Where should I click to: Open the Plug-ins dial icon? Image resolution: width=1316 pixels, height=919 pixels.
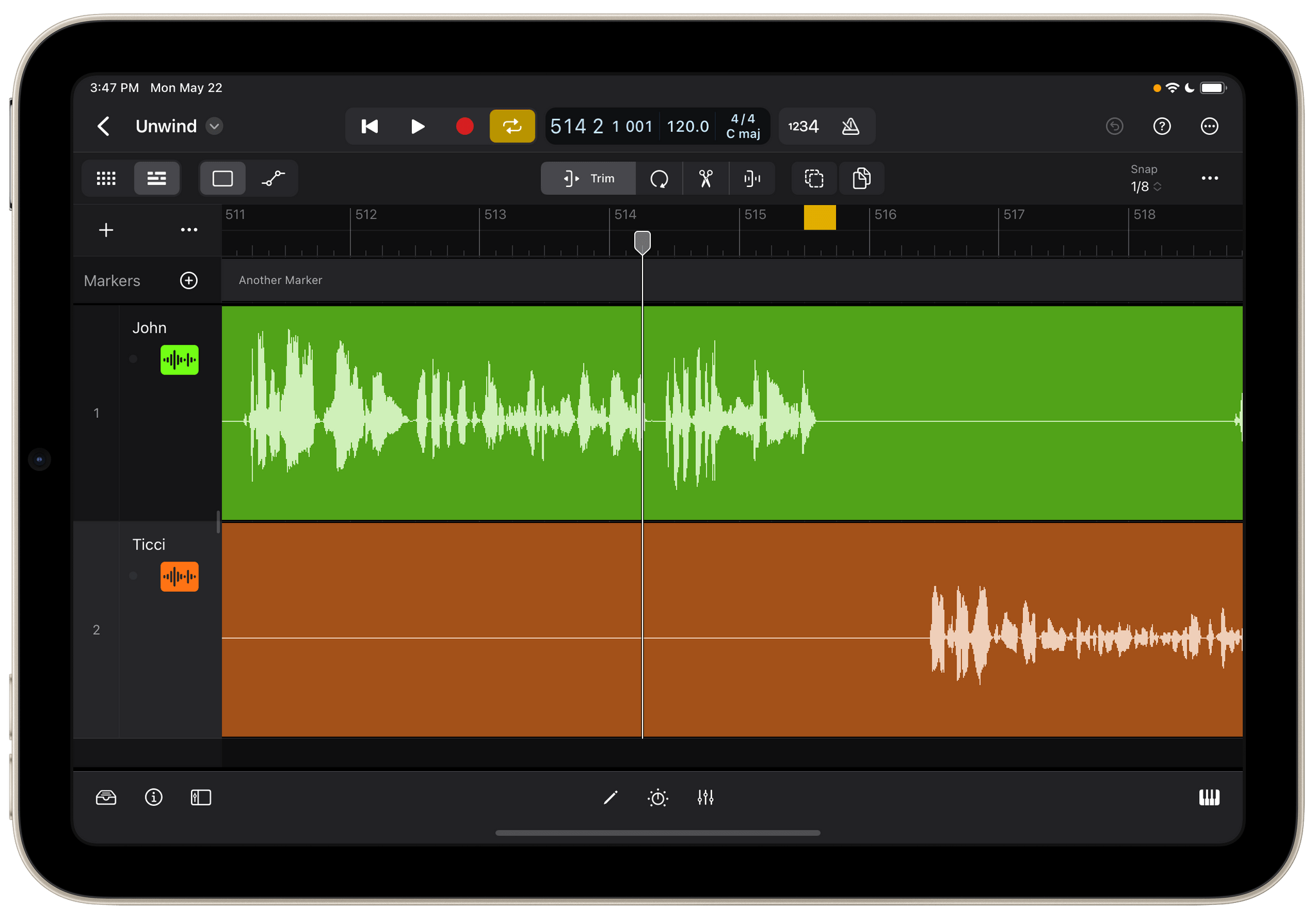(x=658, y=798)
